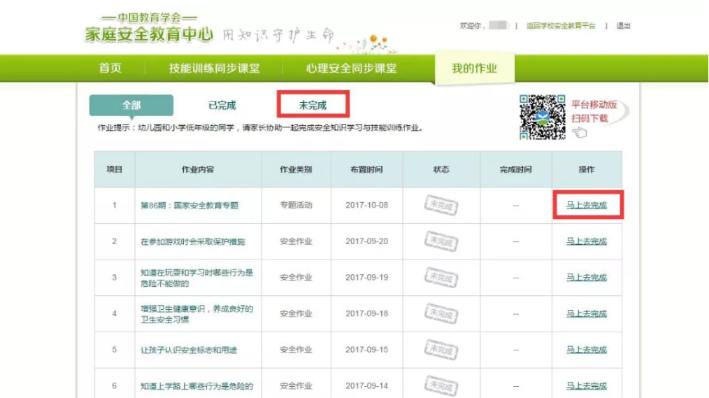Click the 用知识守护生命 slogan

(279, 35)
